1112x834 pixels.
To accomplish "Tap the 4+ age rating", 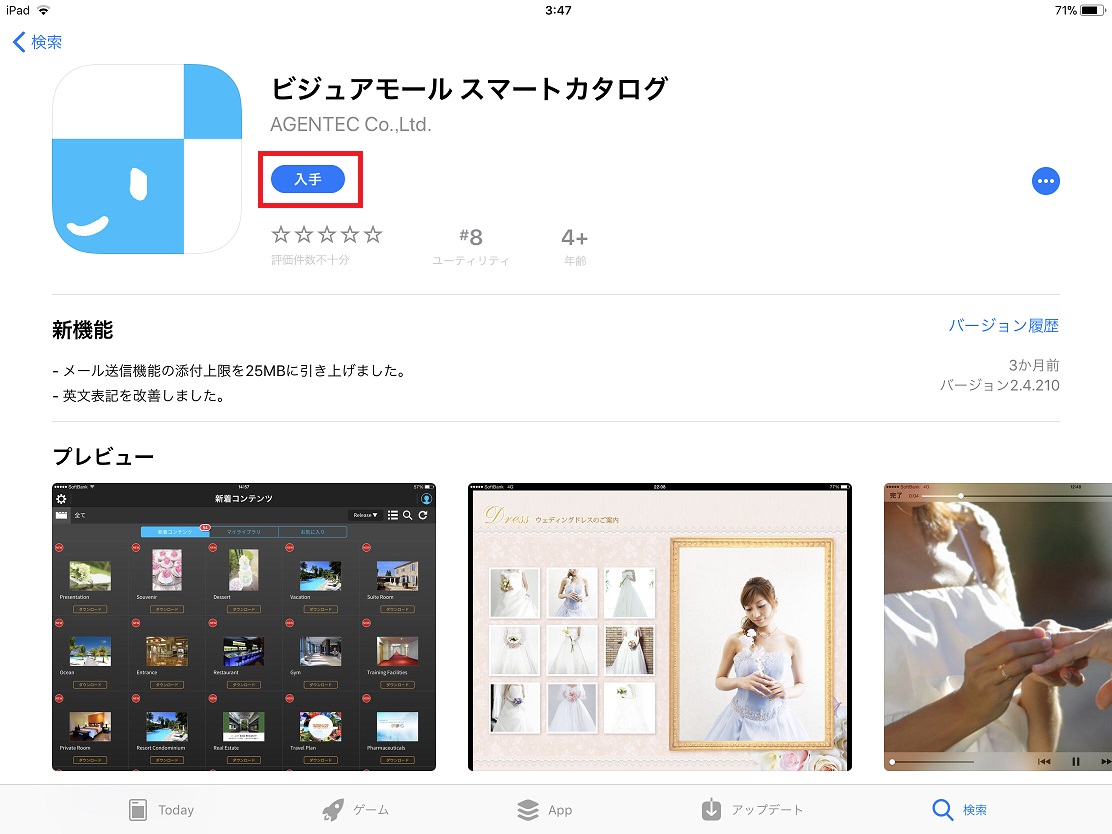I will (x=574, y=245).
